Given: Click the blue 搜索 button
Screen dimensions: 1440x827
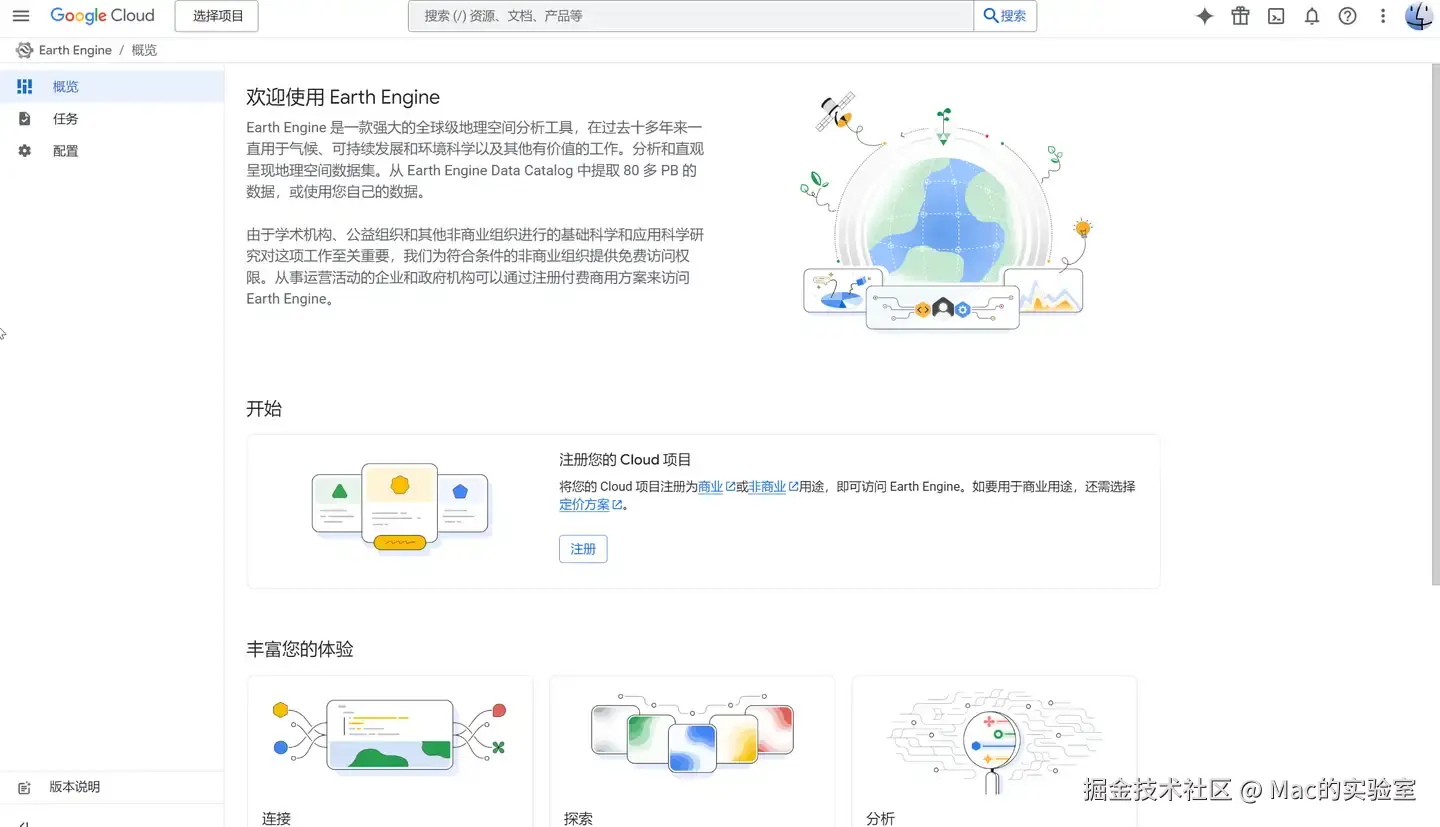Looking at the screenshot, I should (1005, 16).
